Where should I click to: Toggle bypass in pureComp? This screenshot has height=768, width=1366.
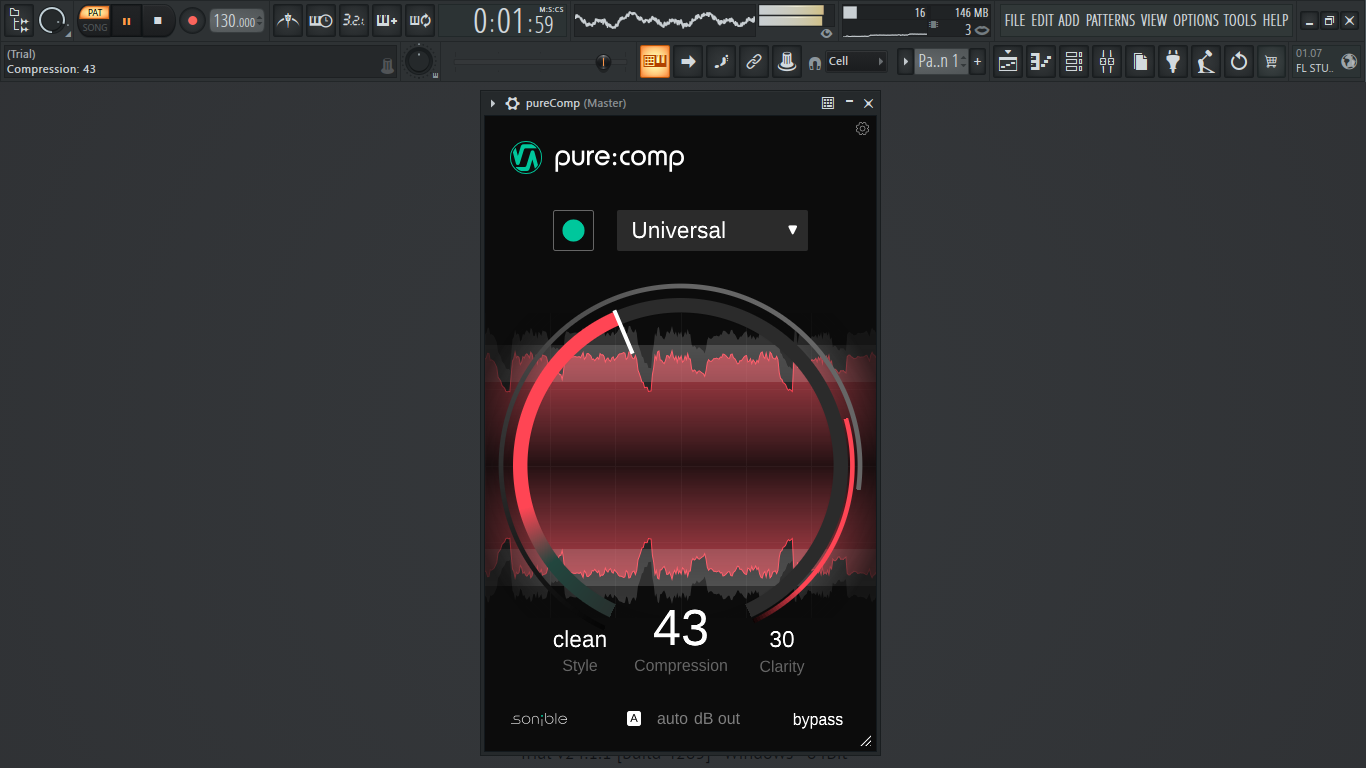817,718
